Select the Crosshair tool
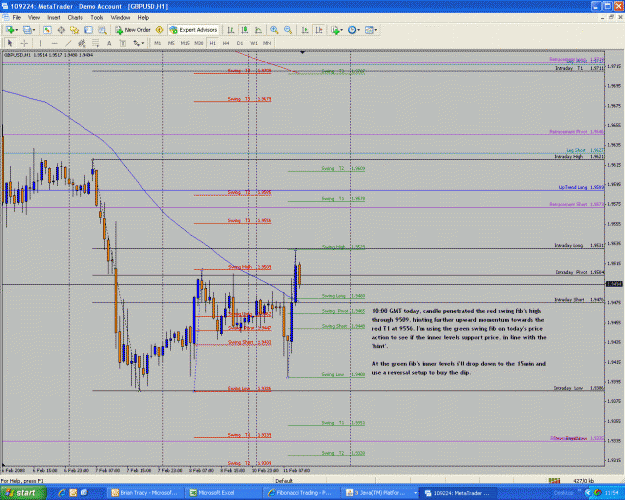Screen dimensions: 625x500 24,43
